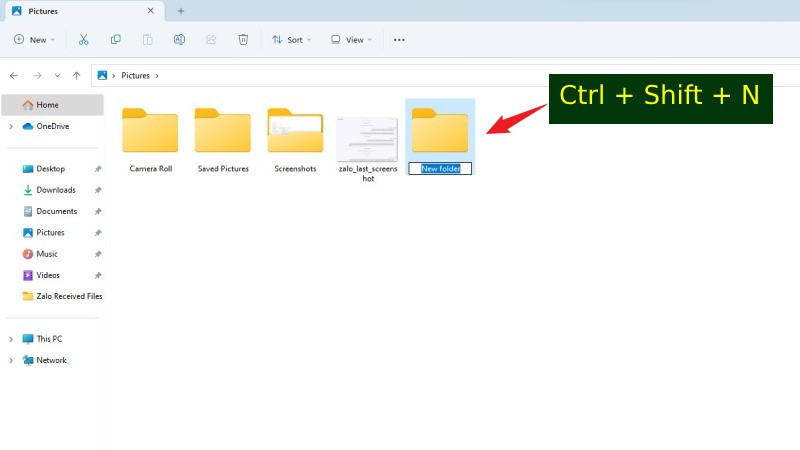
Task: Click Pictures breadcrumb in address bar
Action: coord(135,76)
